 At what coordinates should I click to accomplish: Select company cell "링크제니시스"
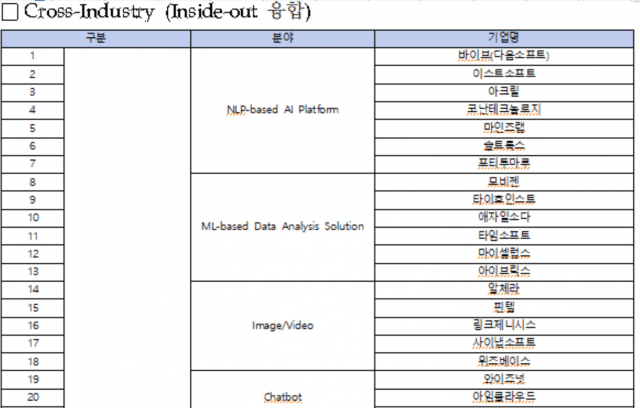[504, 326]
